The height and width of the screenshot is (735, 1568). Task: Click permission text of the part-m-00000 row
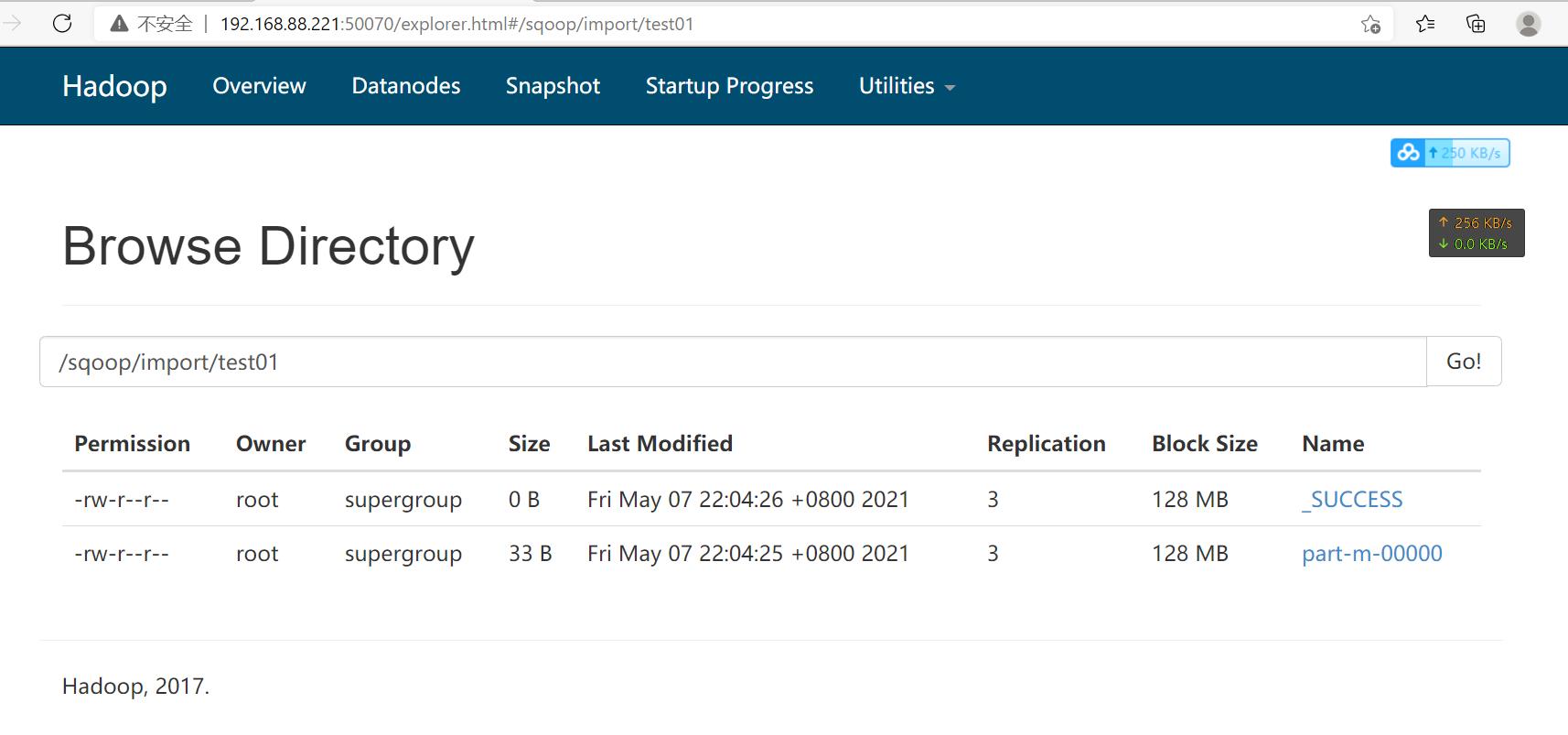(x=122, y=554)
